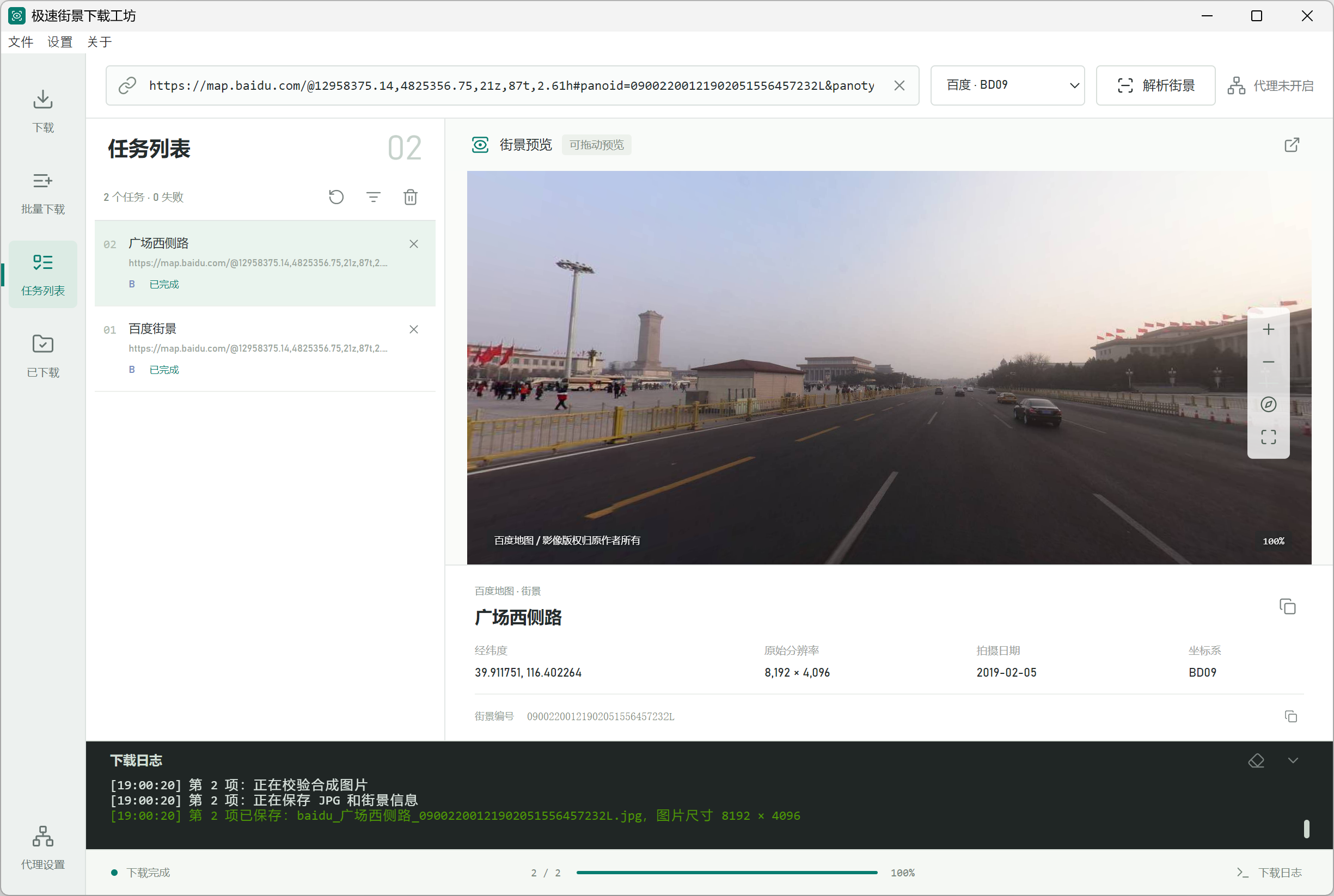Click the 下载日志 status bar button
The width and height of the screenshot is (1334, 896).
[1269, 873]
